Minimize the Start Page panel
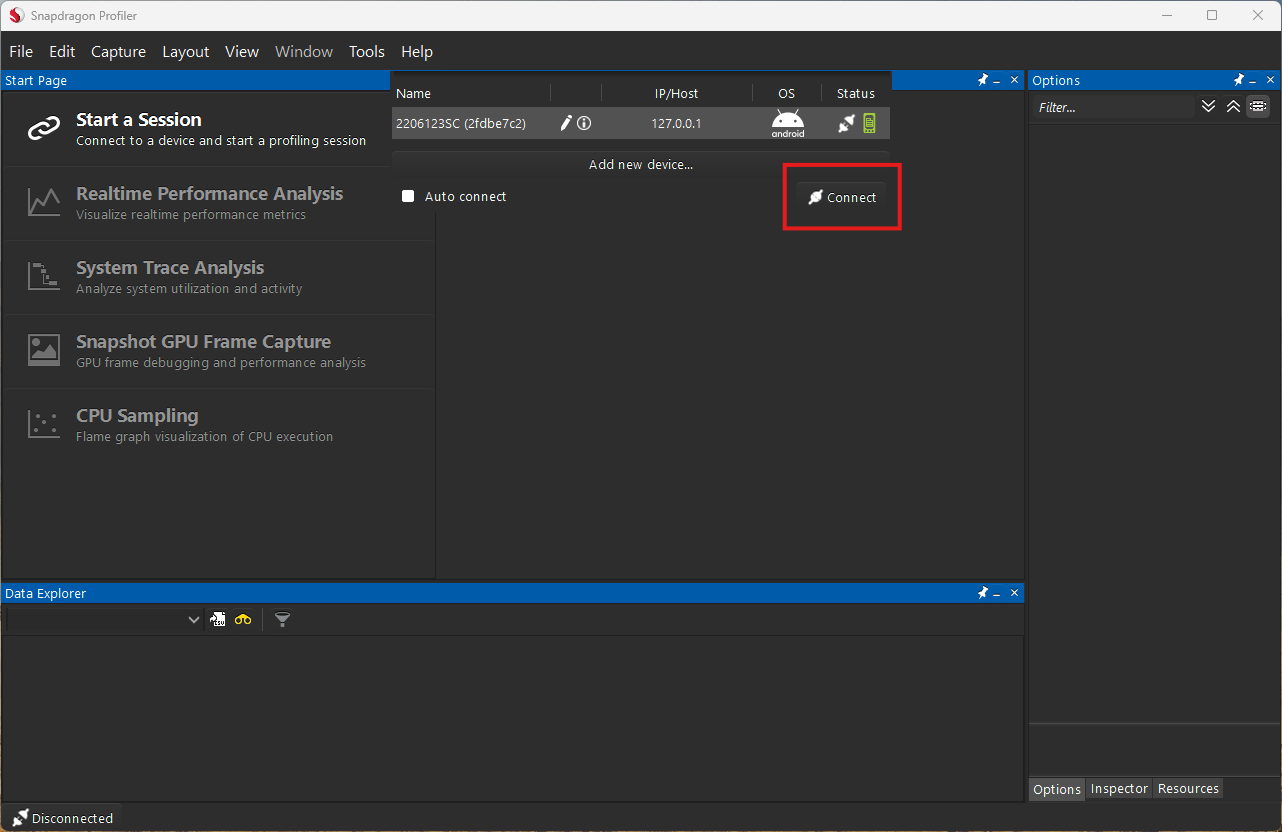Image resolution: width=1282 pixels, height=832 pixels. tap(998, 81)
